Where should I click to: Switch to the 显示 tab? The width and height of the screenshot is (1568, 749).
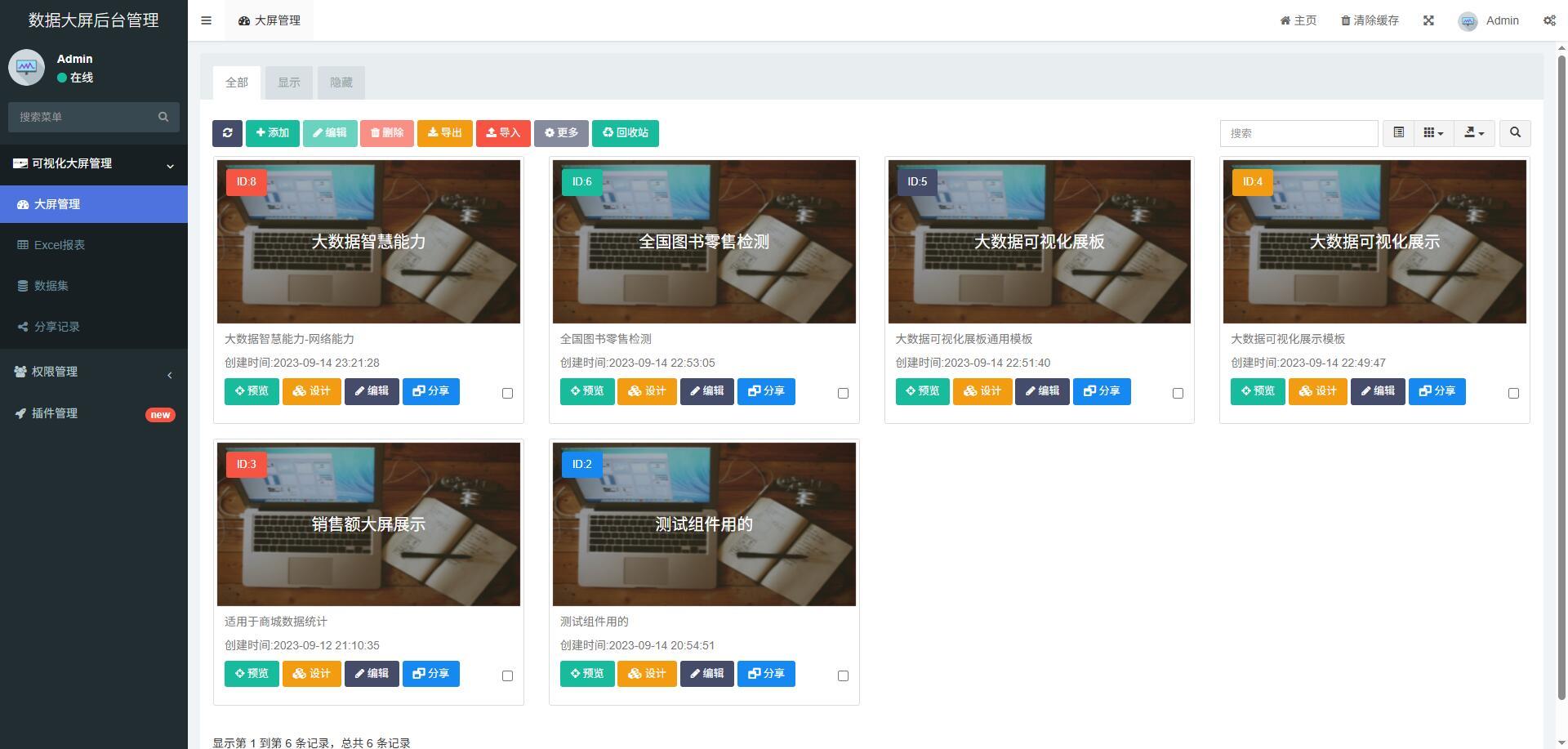pos(289,82)
